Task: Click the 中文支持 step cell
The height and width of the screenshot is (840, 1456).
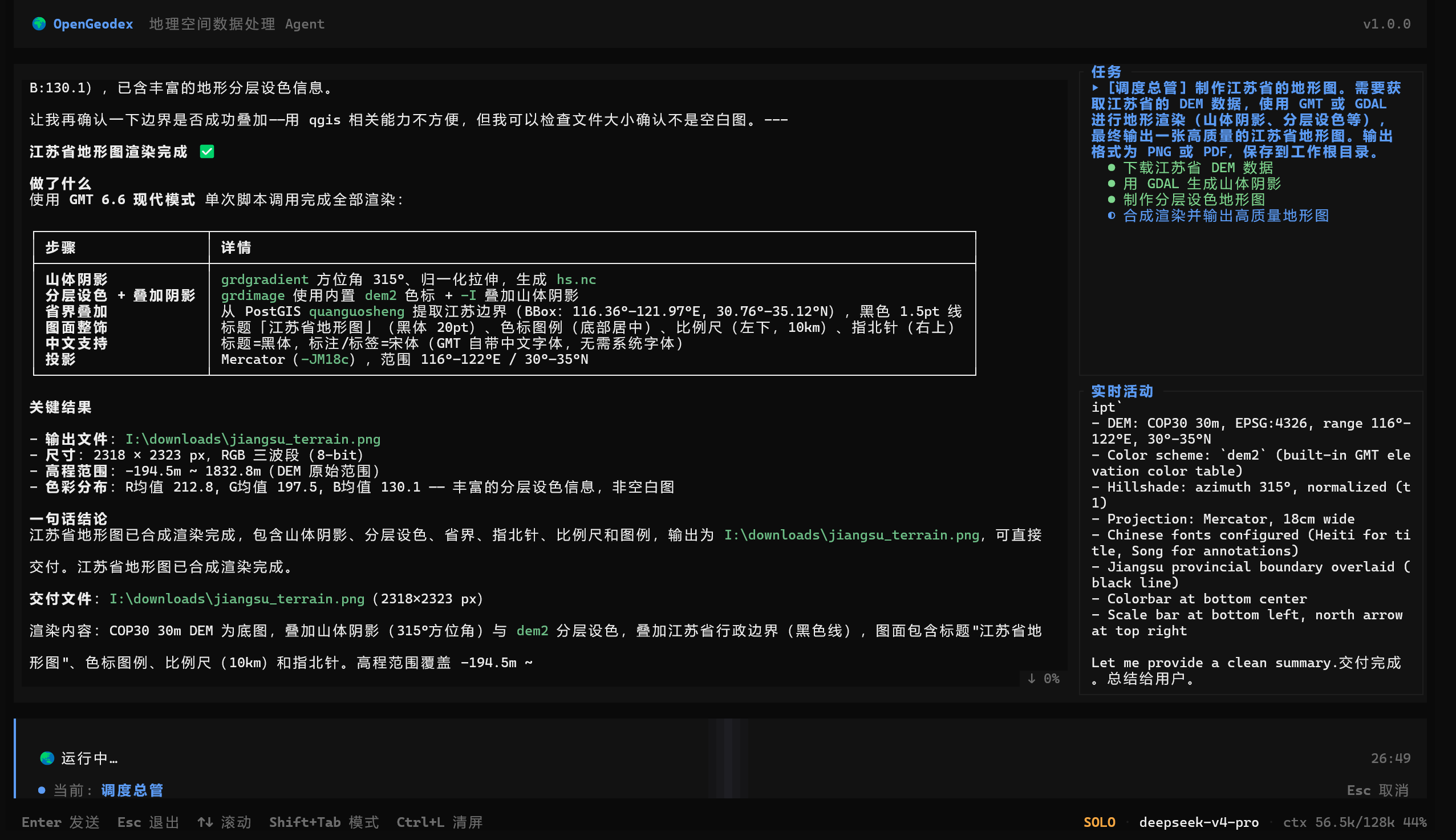Action: pyautogui.click(x=77, y=343)
